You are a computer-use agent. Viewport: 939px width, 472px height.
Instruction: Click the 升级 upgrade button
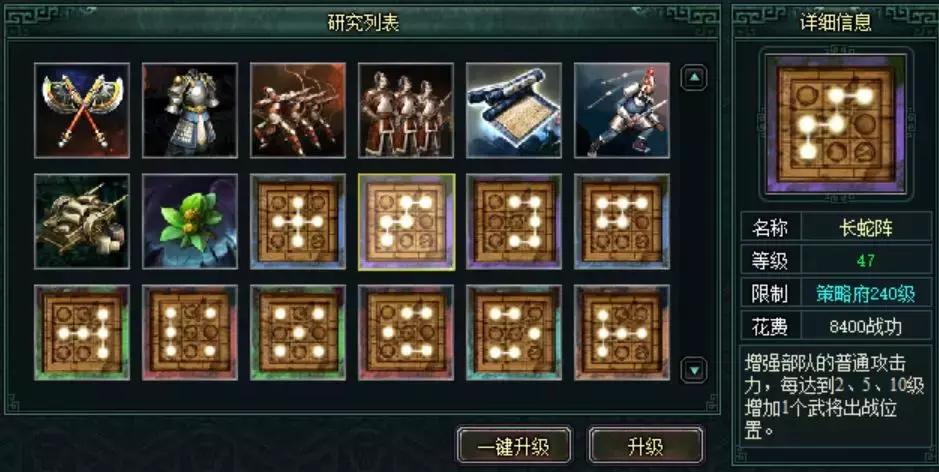(646, 446)
